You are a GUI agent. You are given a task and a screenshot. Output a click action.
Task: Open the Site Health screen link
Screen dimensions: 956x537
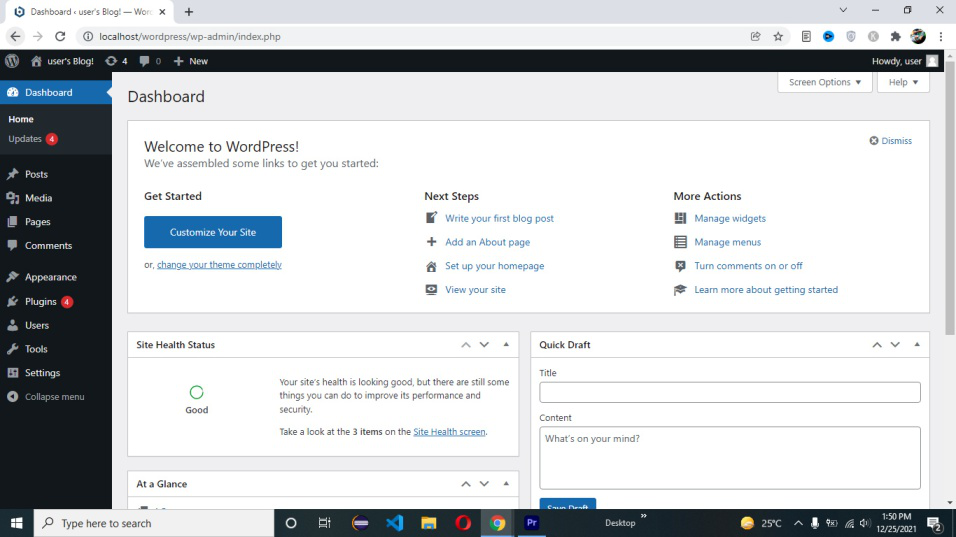[x=449, y=432]
